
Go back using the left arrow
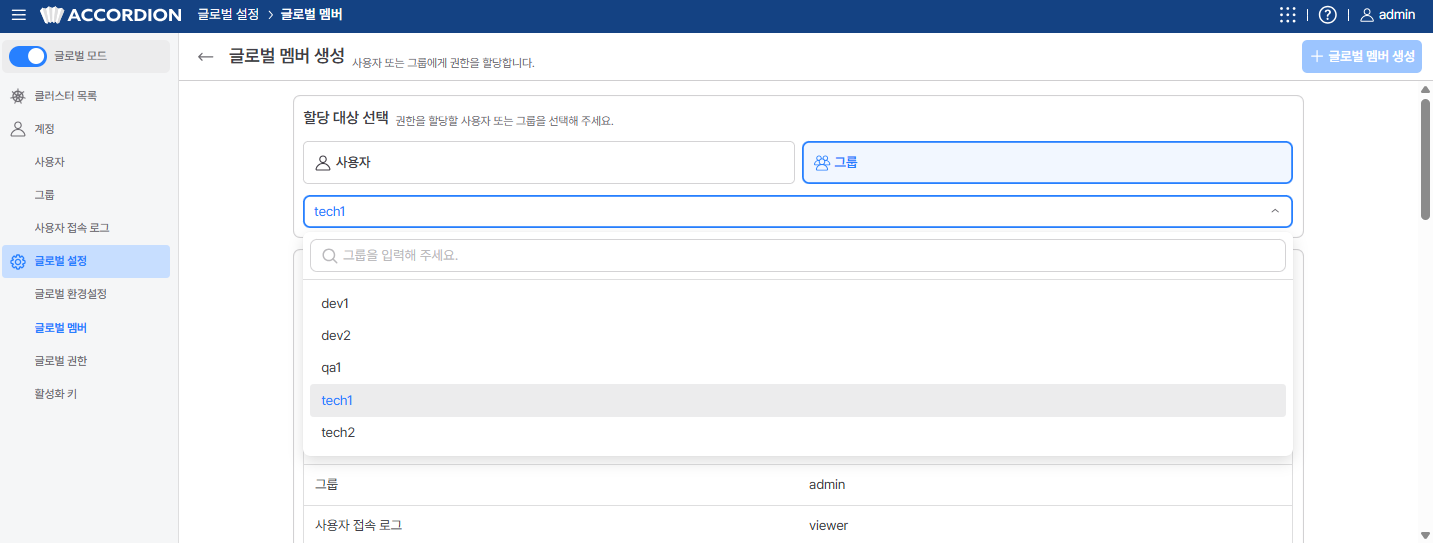pos(206,57)
